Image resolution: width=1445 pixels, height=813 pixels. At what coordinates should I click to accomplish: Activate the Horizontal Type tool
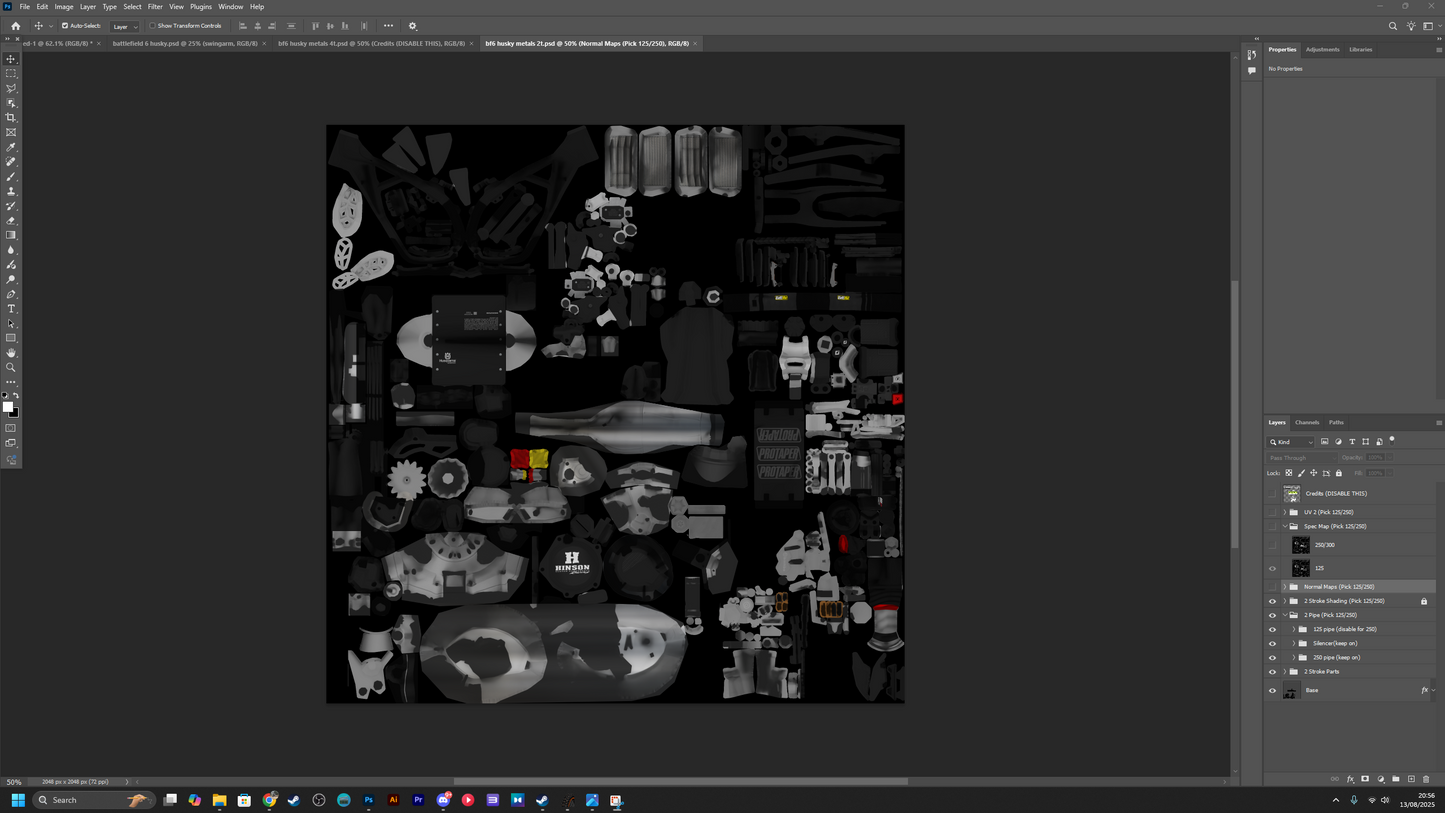[11, 309]
